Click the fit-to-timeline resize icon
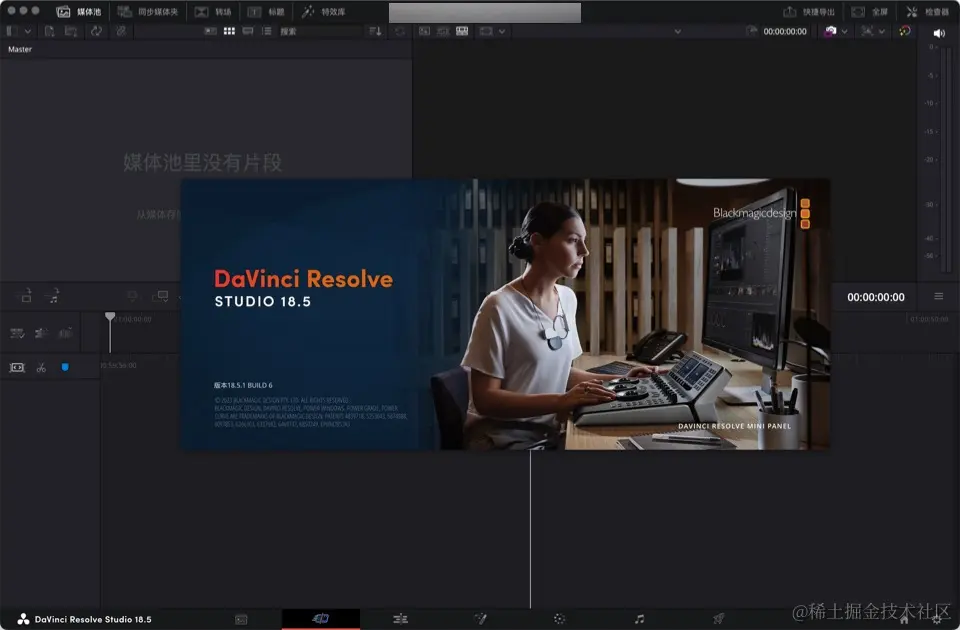The height and width of the screenshot is (630, 960). click(17, 367)
